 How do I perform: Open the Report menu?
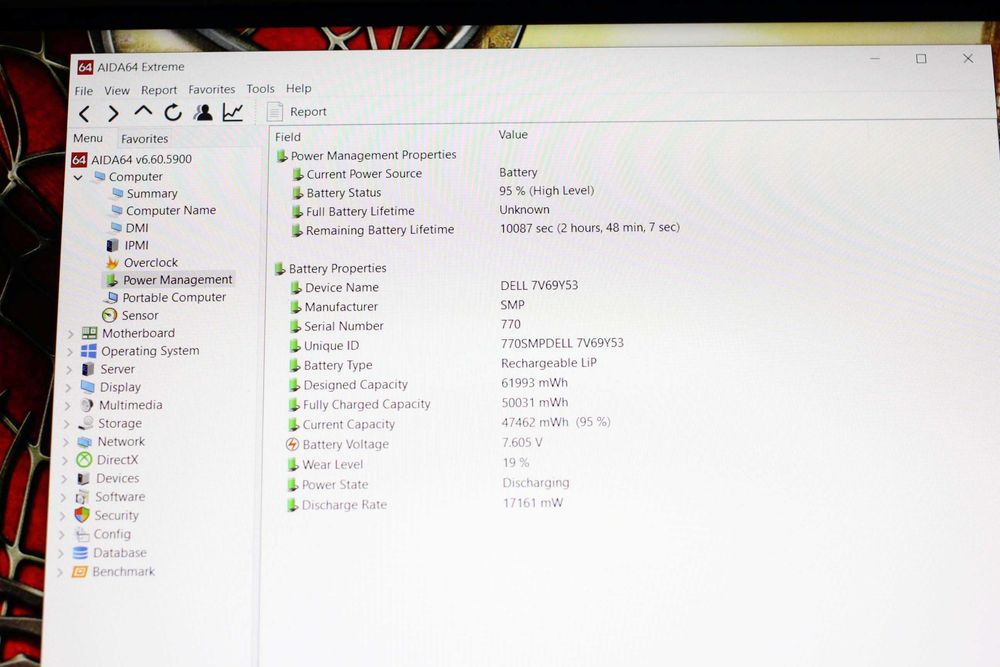point(159,91)
